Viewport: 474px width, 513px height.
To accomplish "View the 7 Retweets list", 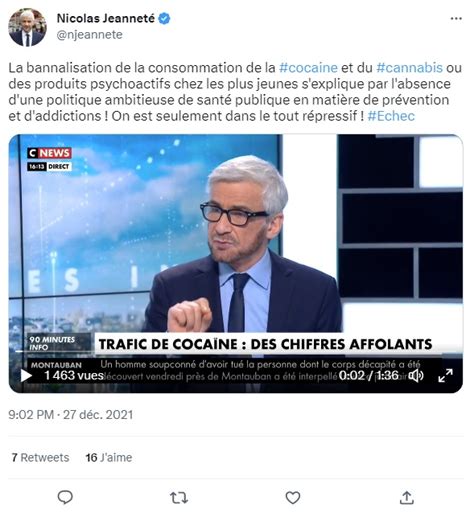I will (40, 458).
